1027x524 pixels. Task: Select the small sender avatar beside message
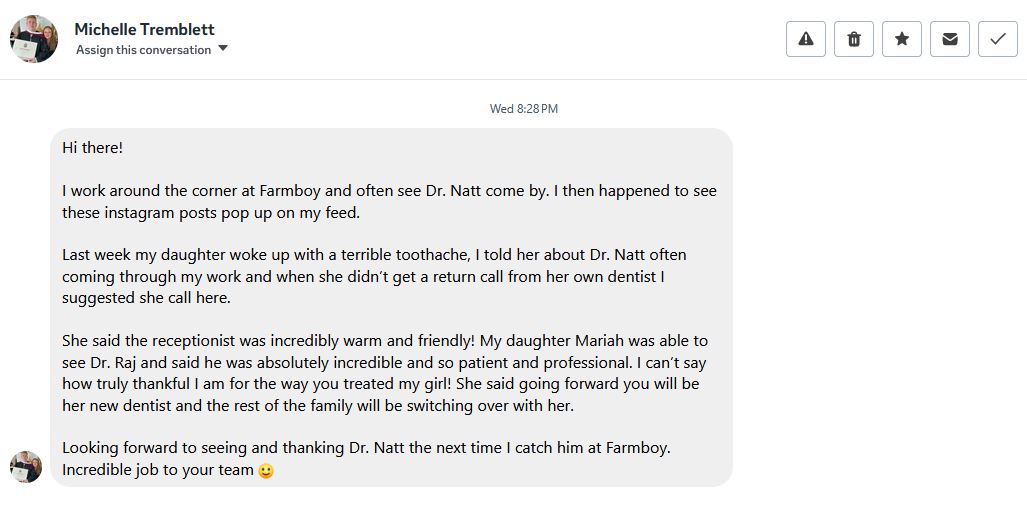pos(26,466)
